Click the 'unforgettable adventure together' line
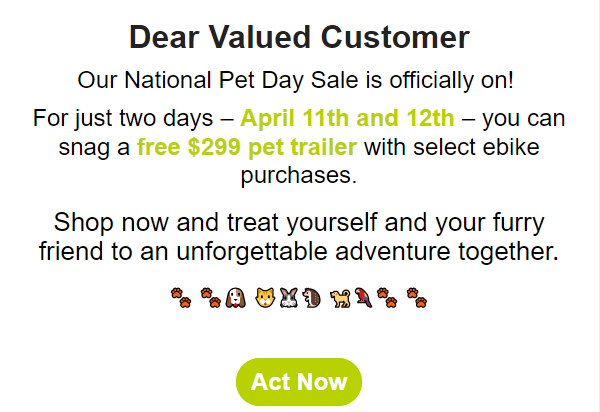This screenshot has width=600, height=412. click(x=299, y=252)
